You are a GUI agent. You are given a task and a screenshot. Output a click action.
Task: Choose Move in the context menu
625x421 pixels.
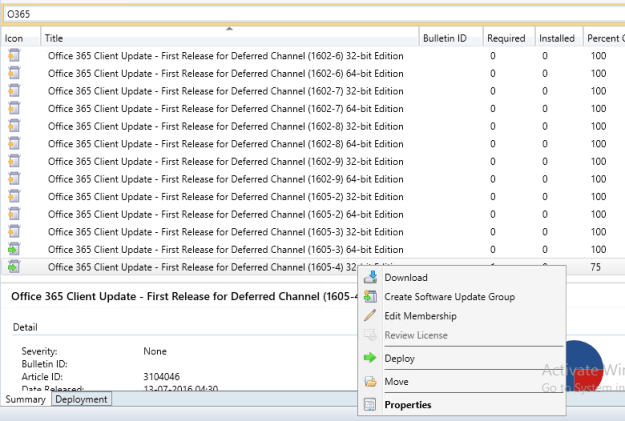[462, 381]
